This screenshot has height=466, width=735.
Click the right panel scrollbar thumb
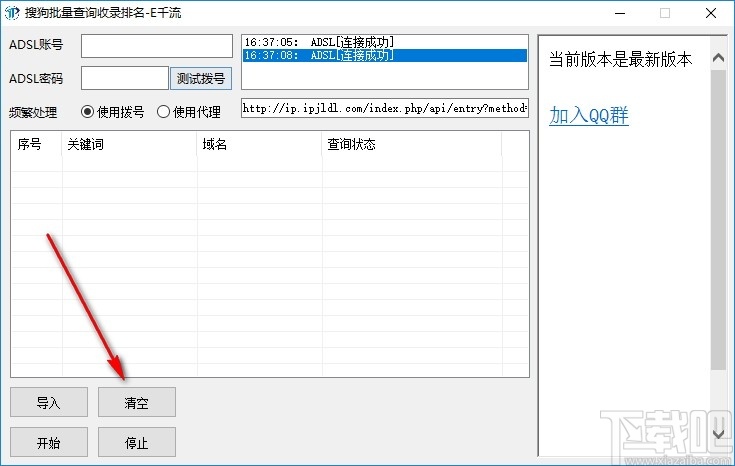point(719,219)
